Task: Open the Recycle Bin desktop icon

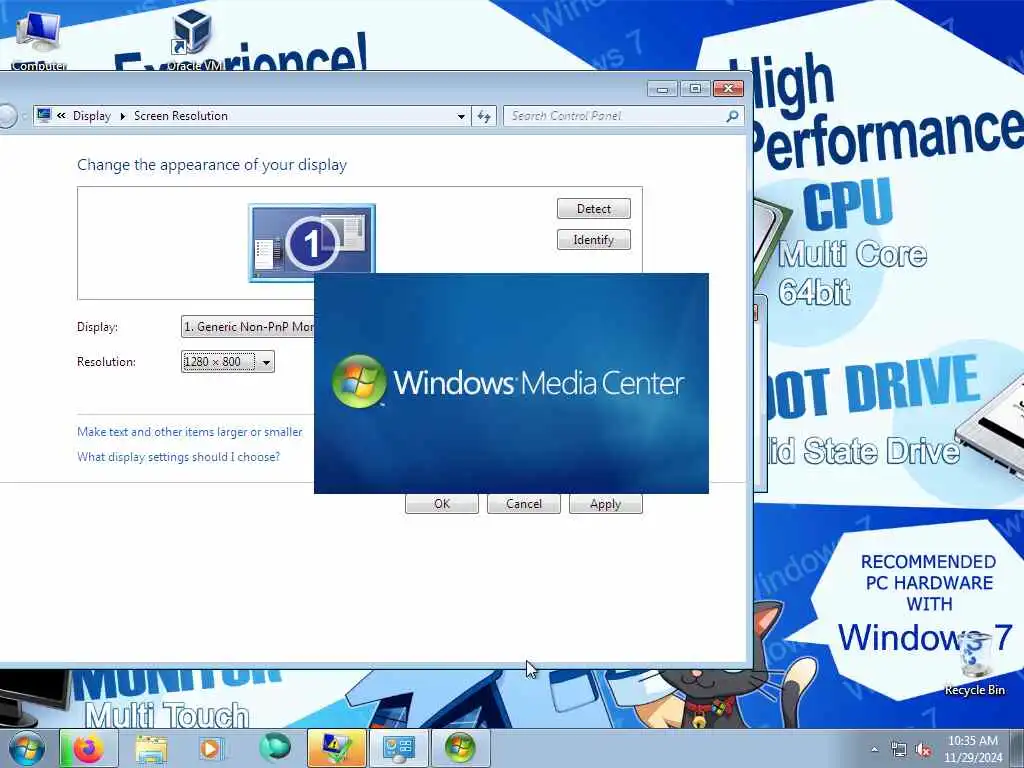Action: pyautogui.click(x=974, y=664)
